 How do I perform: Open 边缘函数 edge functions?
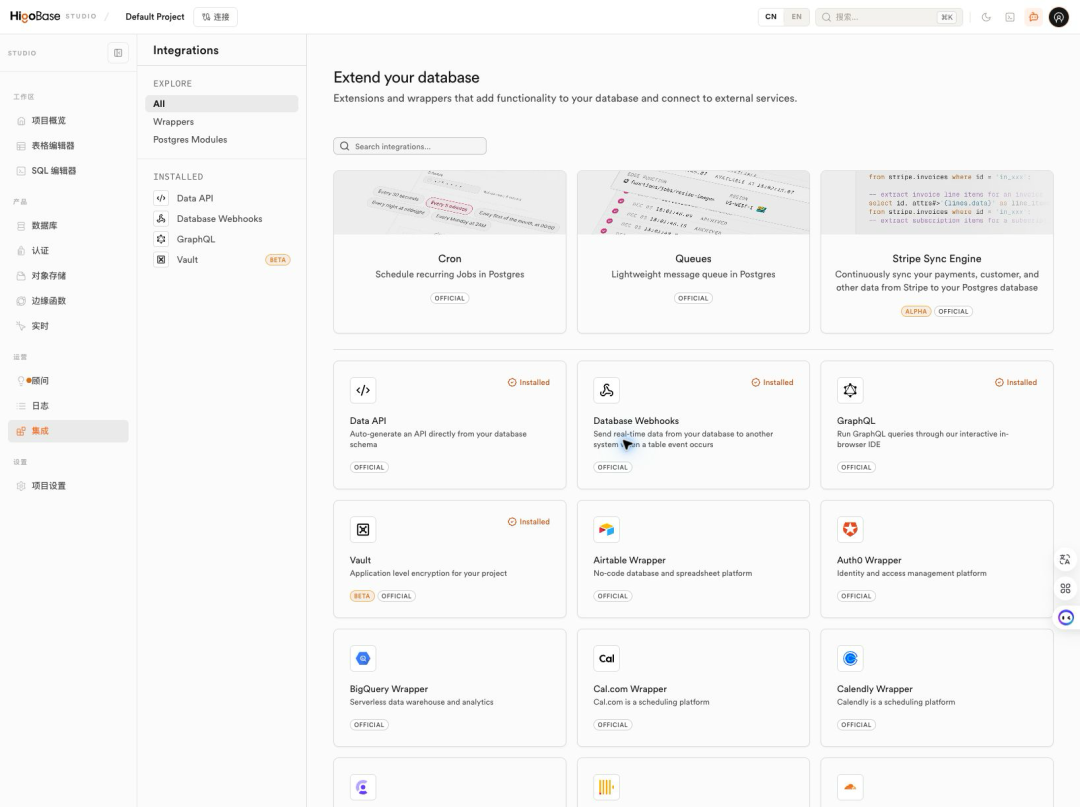click(x=68, y=301)
